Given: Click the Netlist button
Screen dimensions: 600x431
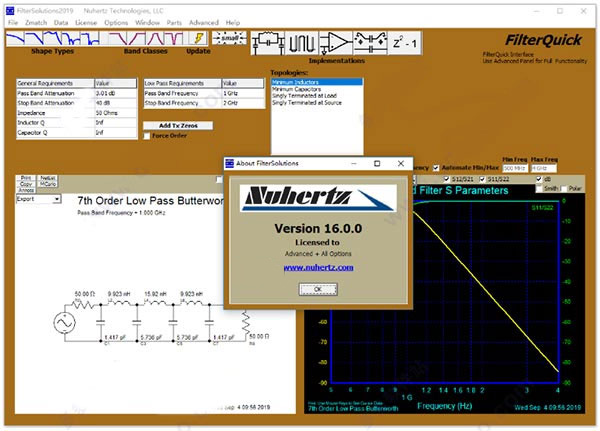Looking at the screenshot, I should (x=48, y=178).
